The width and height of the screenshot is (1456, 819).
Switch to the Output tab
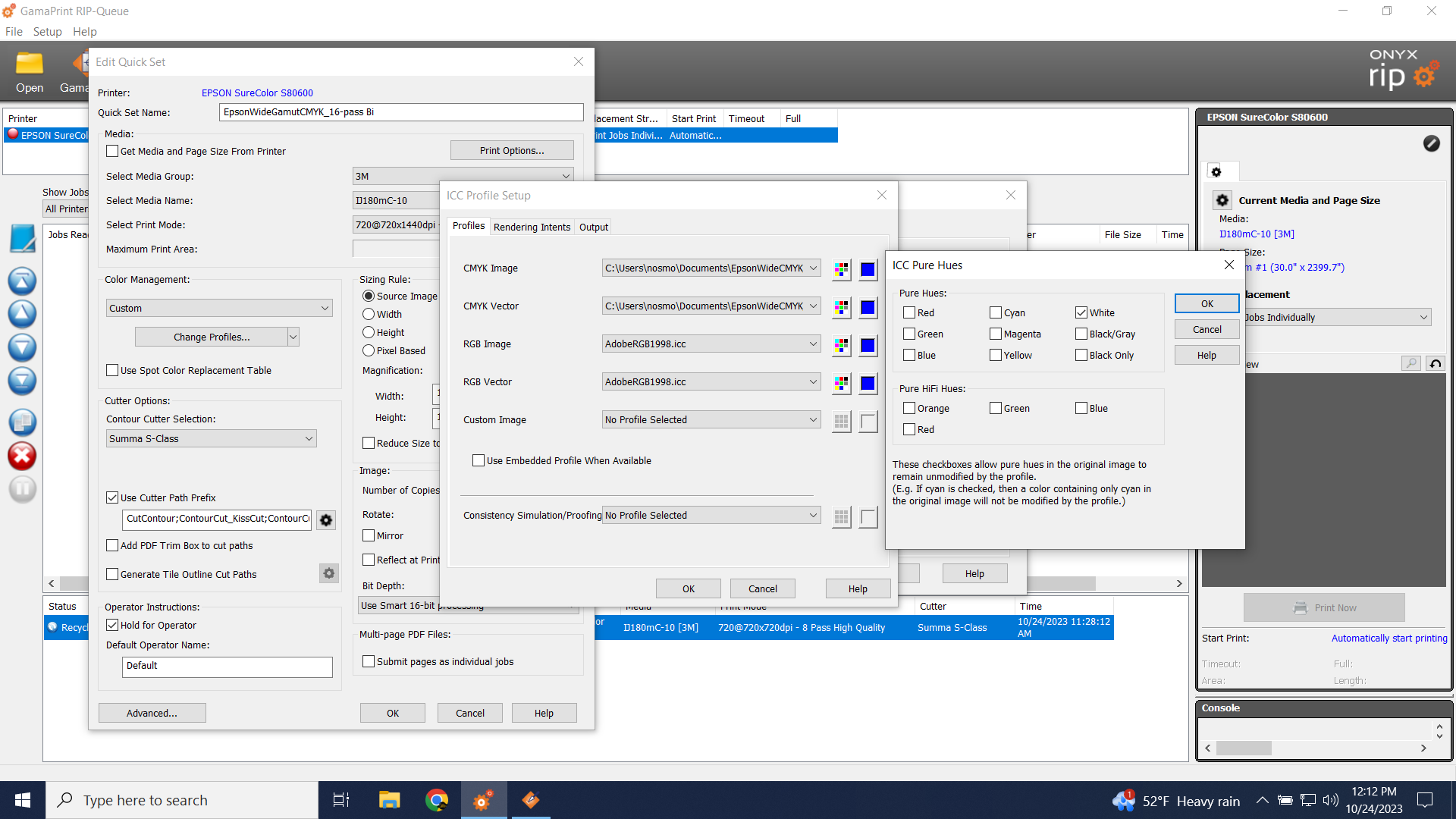(x=594, y=227)
